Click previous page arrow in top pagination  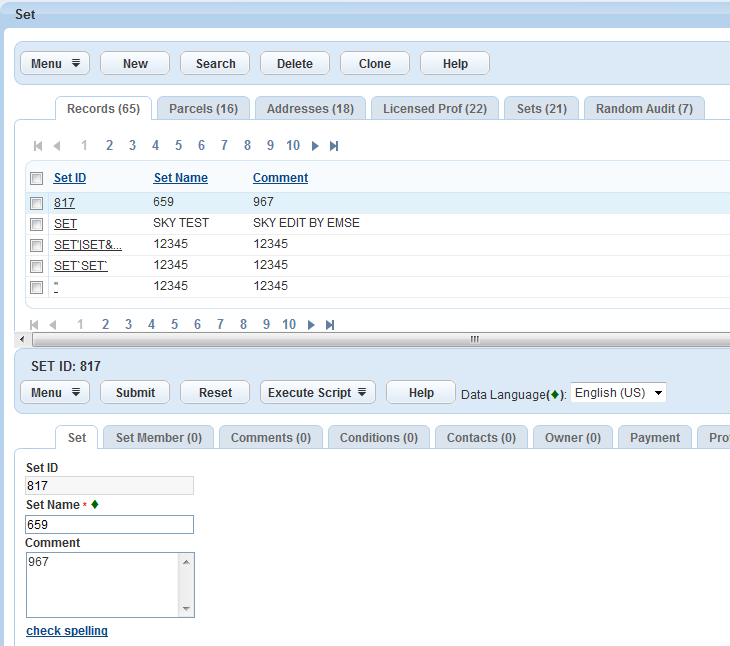coord(57,146)
